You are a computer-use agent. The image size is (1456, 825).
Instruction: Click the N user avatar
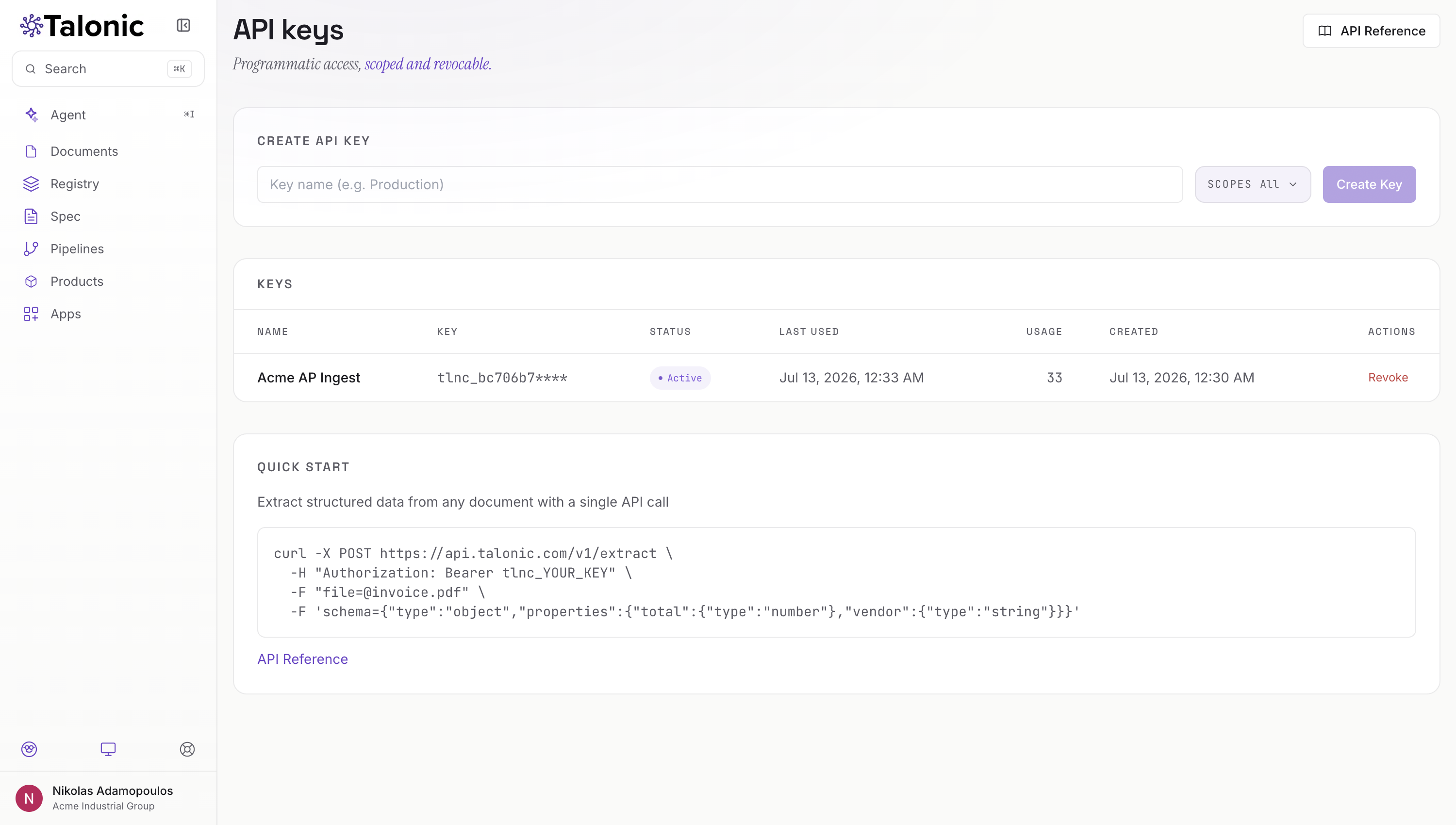(x=29, y=798)
